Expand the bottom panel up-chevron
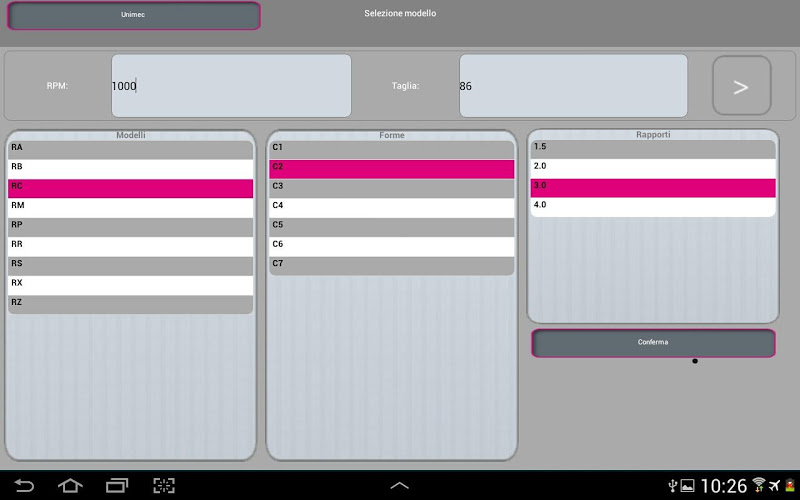Viewport: 800px width, 500px height. (x=399, y=486)
